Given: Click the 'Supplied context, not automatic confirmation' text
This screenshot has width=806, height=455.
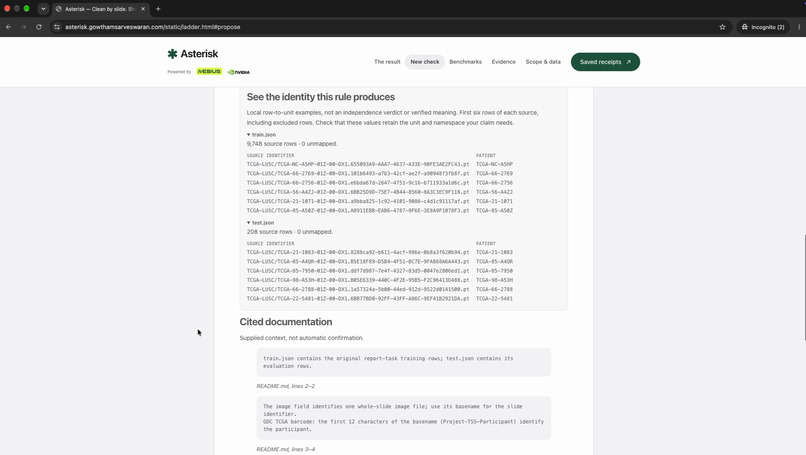Looking at the screenshot, I should 302,338.
